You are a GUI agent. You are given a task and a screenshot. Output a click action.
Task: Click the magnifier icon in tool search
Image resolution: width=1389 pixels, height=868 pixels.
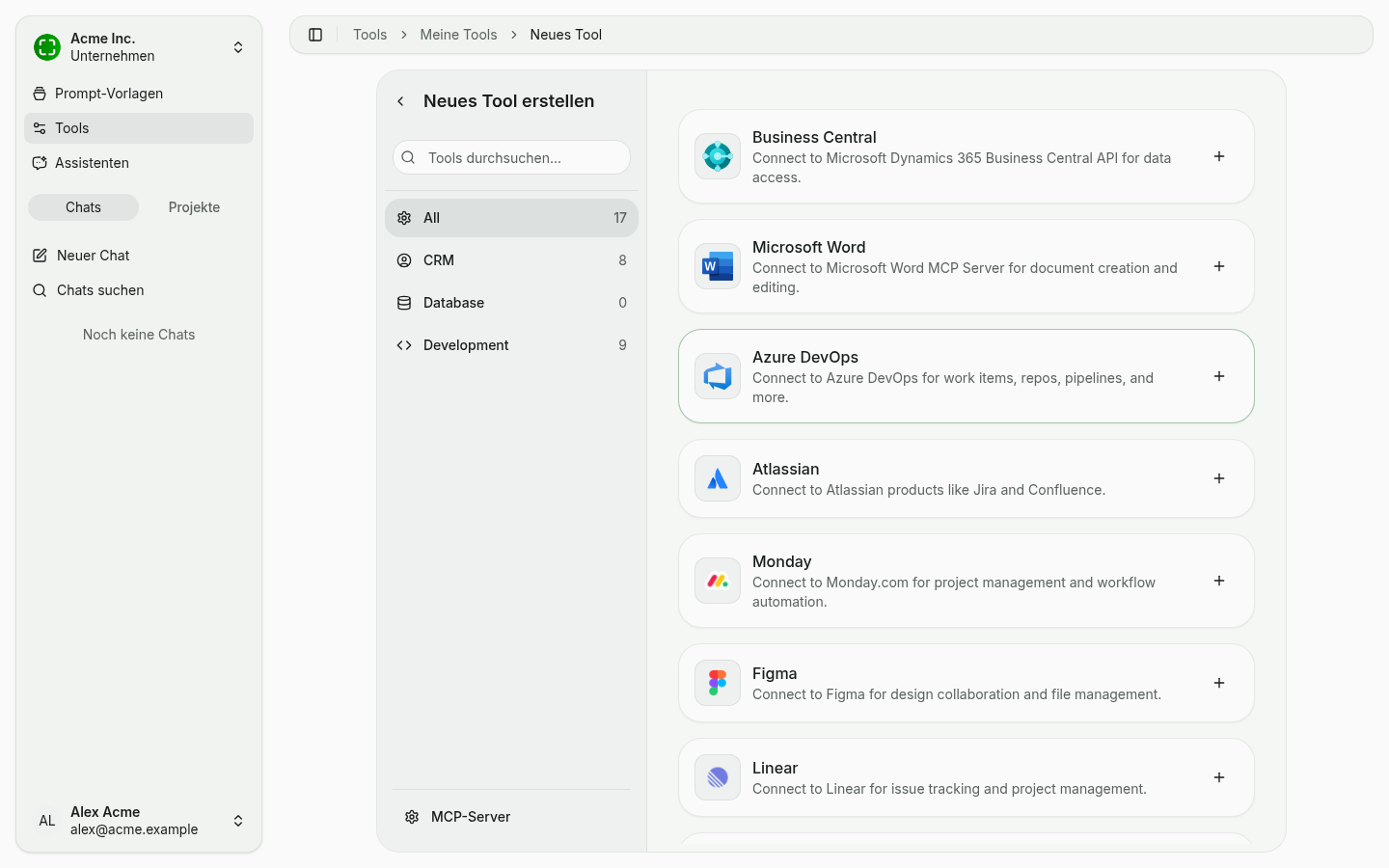409,157
